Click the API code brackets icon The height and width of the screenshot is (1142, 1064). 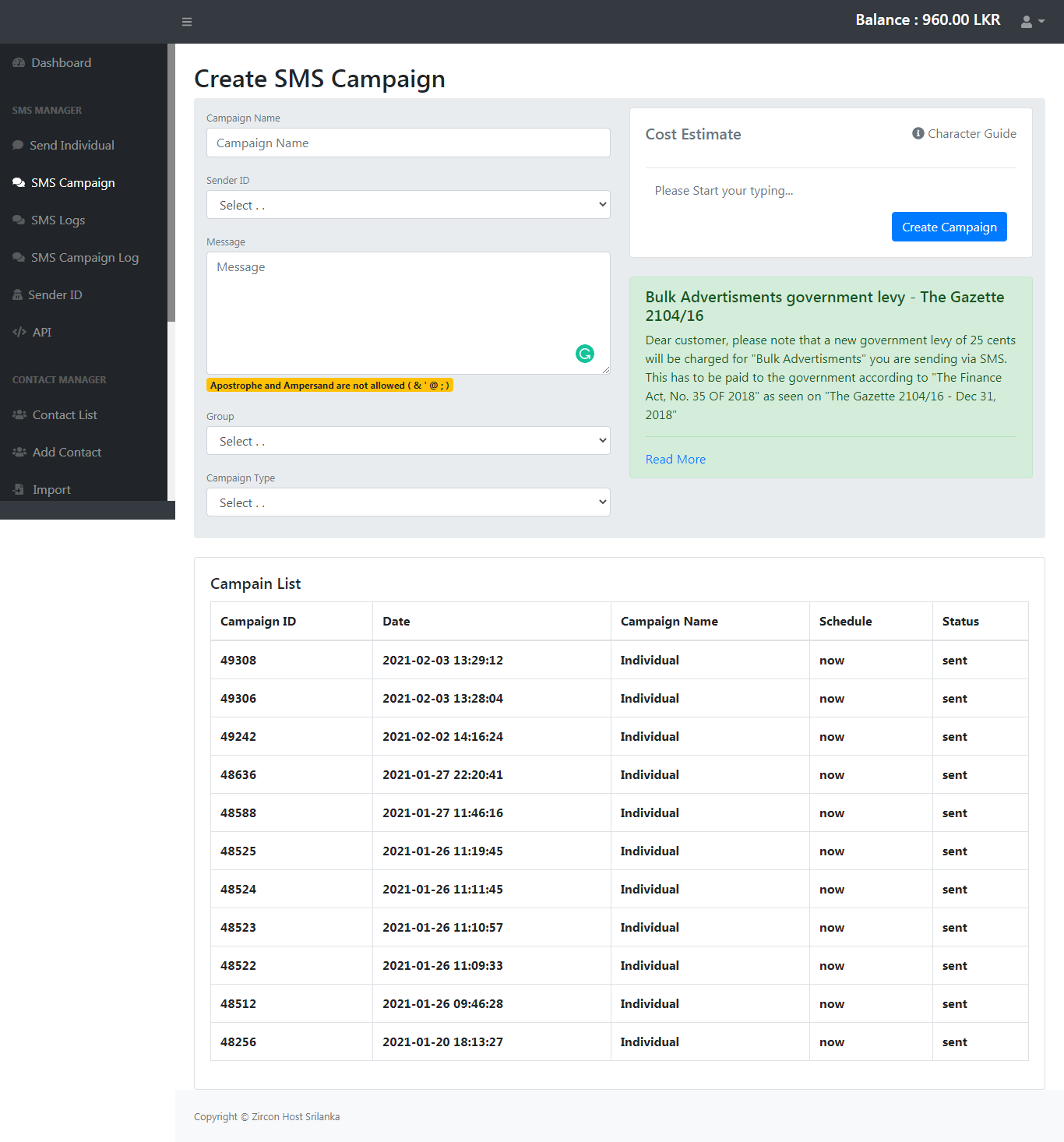[19, 333]
